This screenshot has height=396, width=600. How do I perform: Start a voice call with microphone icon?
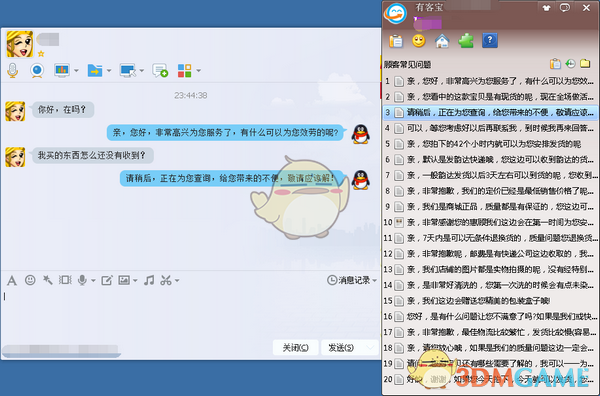click(x=13, y=70)
